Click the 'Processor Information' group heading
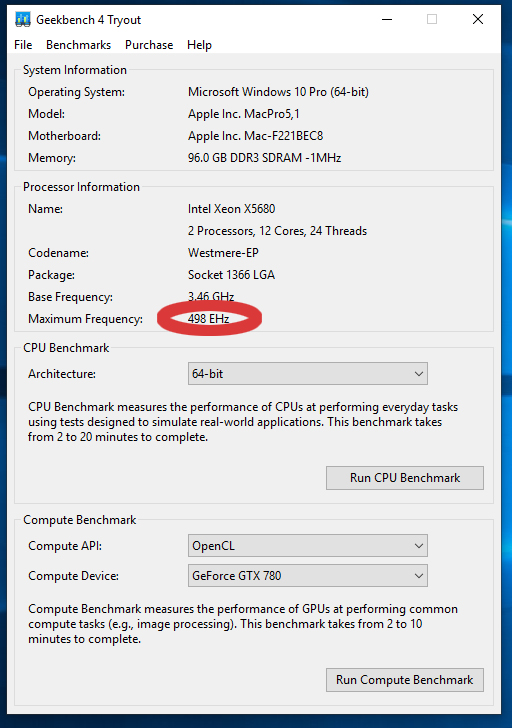512x728 pixels. click(81, 187)
